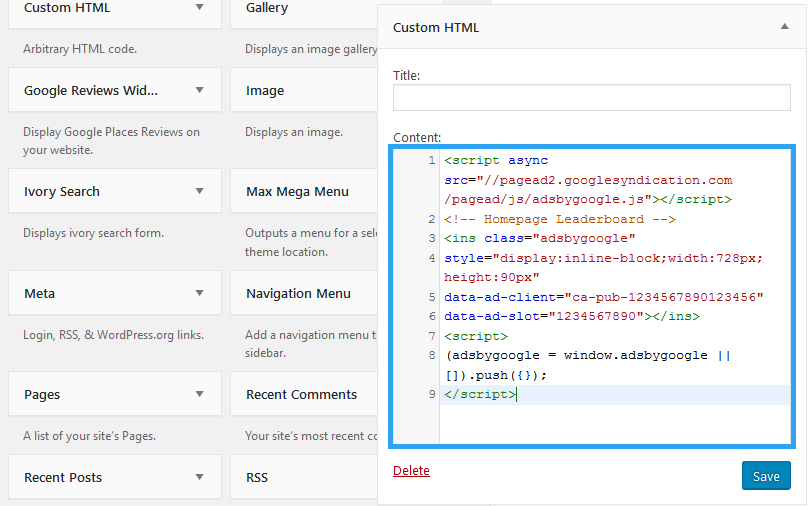Image resolution: width=812 pixels, height=506 pixels.
Task: Place cursor on the data-ad-slot code line
Action: (x=572, y=316)
